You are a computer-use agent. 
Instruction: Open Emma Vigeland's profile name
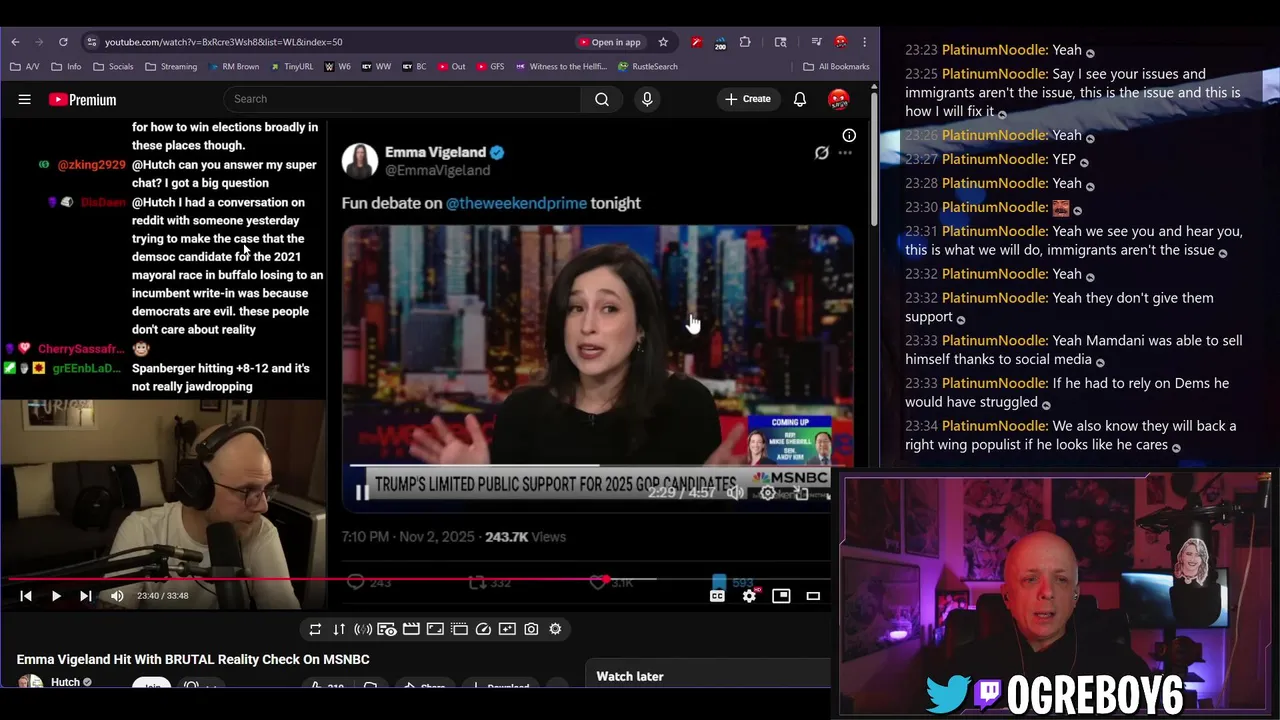point(435,152)
